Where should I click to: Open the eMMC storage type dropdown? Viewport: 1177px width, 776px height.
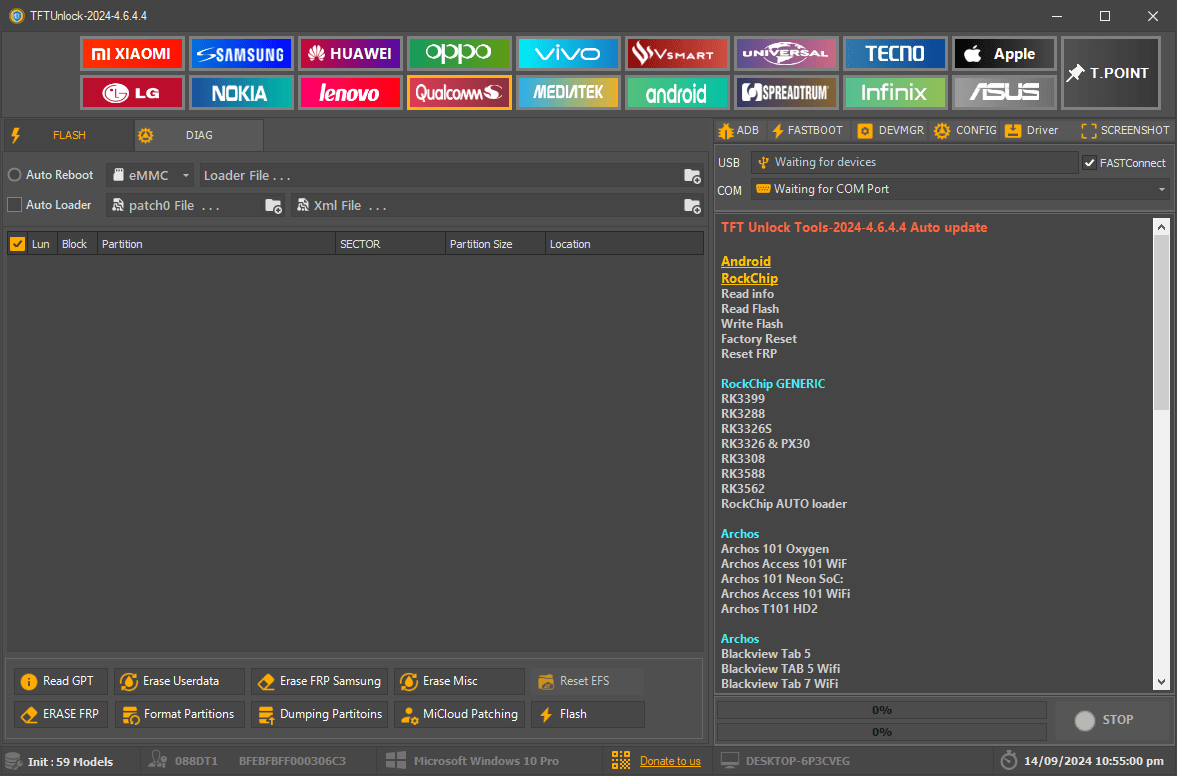[x=150, y=176]
